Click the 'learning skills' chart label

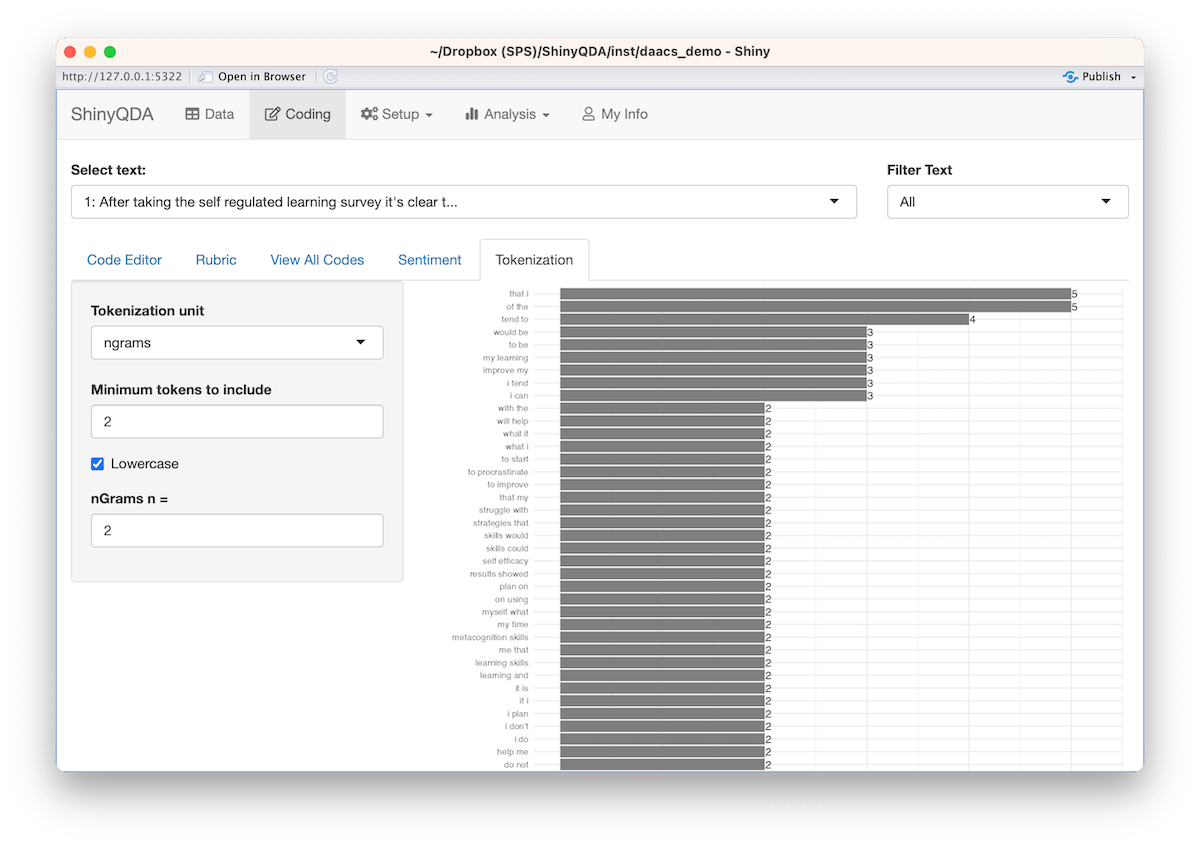[502, 663]
